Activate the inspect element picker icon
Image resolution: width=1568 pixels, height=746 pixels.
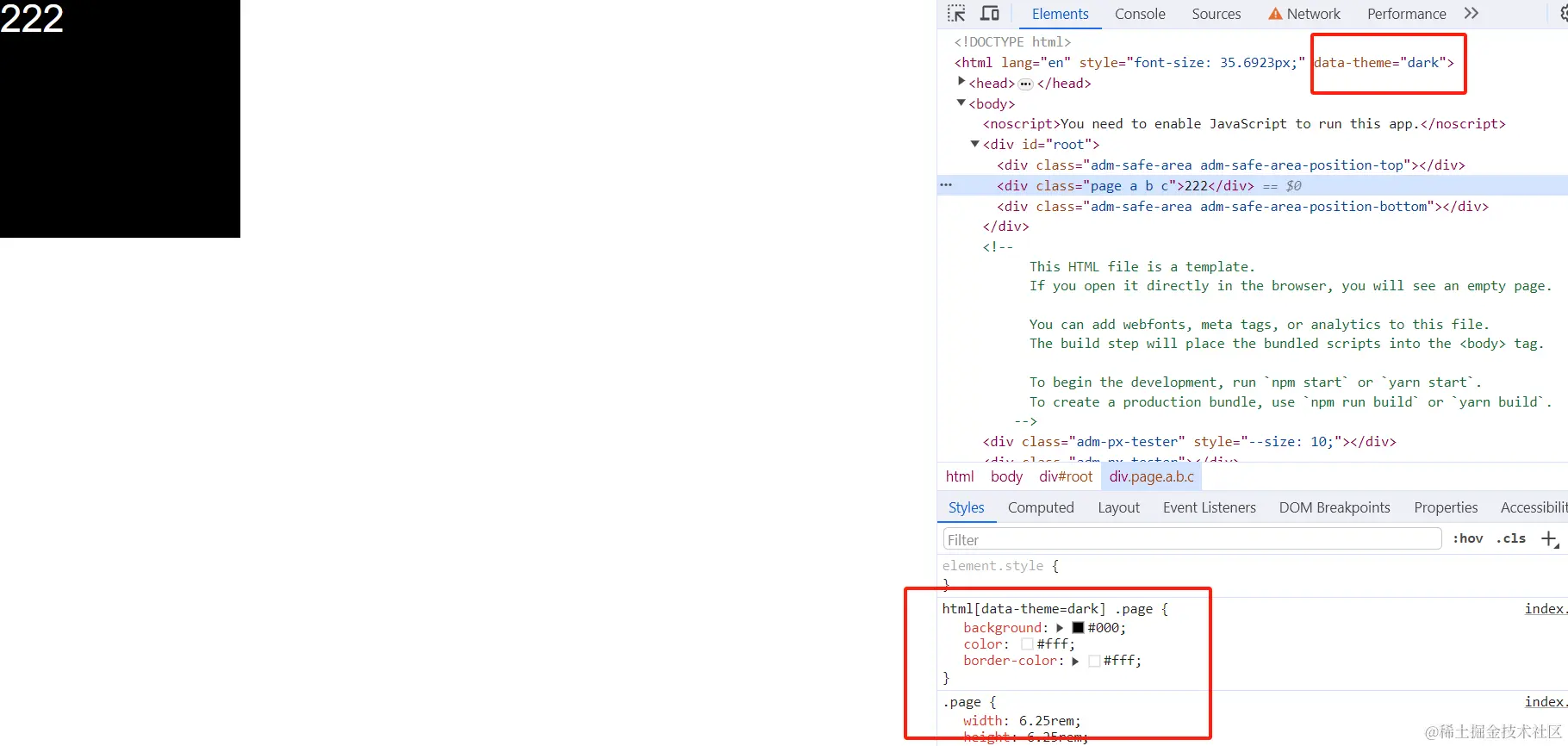coord(956,14)
